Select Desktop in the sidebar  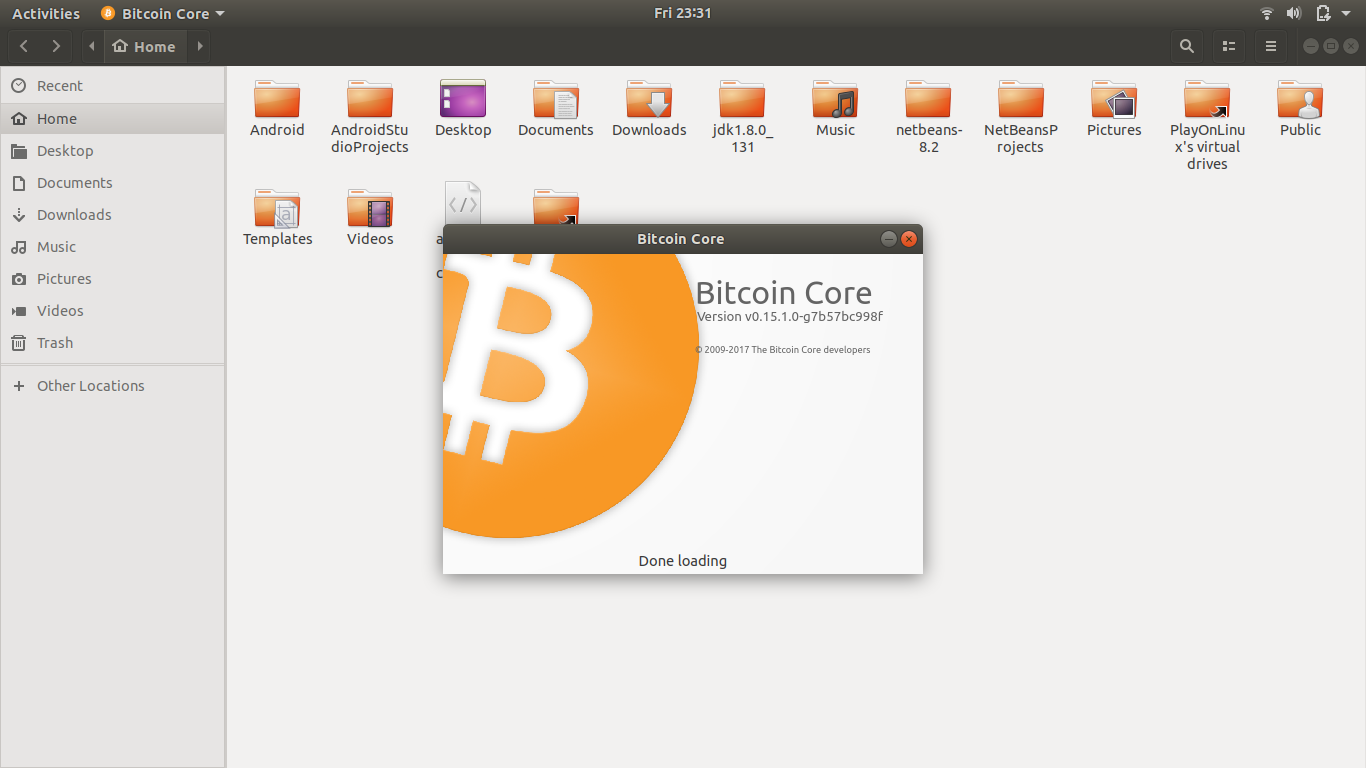click(x=113, y=150)
